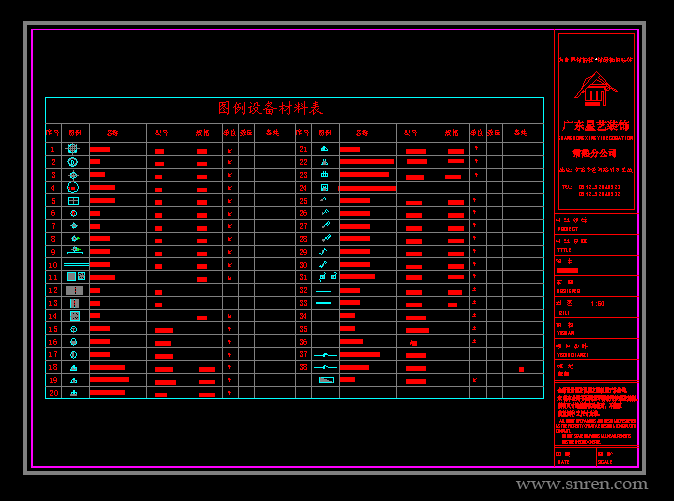674x501 pixels.
Task: Click the triple-prong symbol in row 23
Action: point(325,174)
